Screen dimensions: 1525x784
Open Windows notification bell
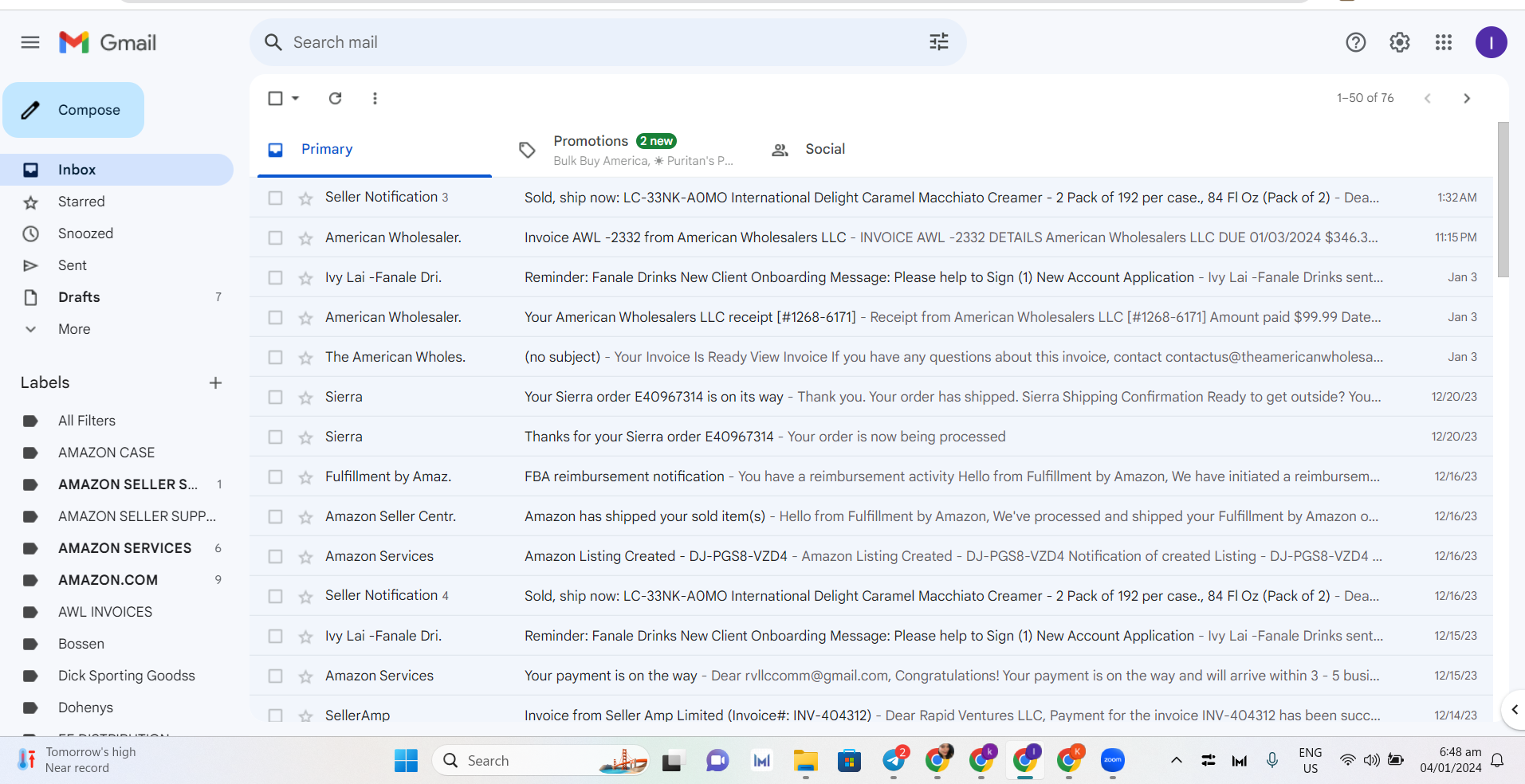point(1497,760)
